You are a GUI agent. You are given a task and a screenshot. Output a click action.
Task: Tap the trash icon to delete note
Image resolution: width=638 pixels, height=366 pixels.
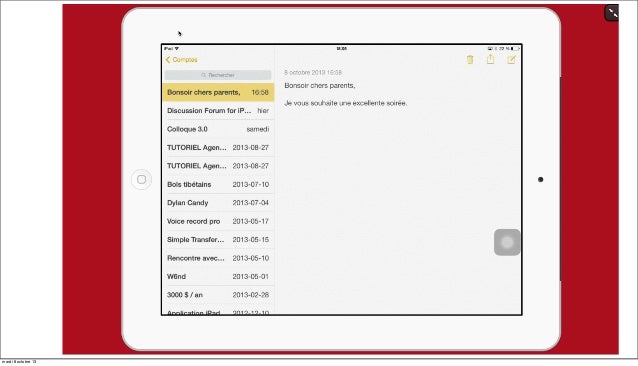pos(470,60)
